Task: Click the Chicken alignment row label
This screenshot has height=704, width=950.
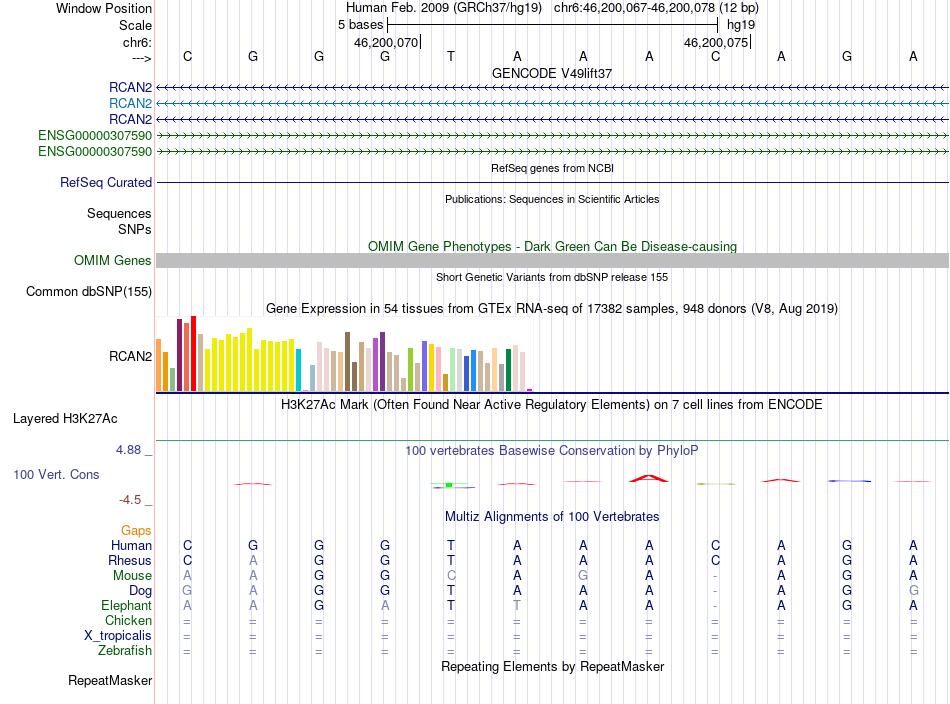Action: 128,620
